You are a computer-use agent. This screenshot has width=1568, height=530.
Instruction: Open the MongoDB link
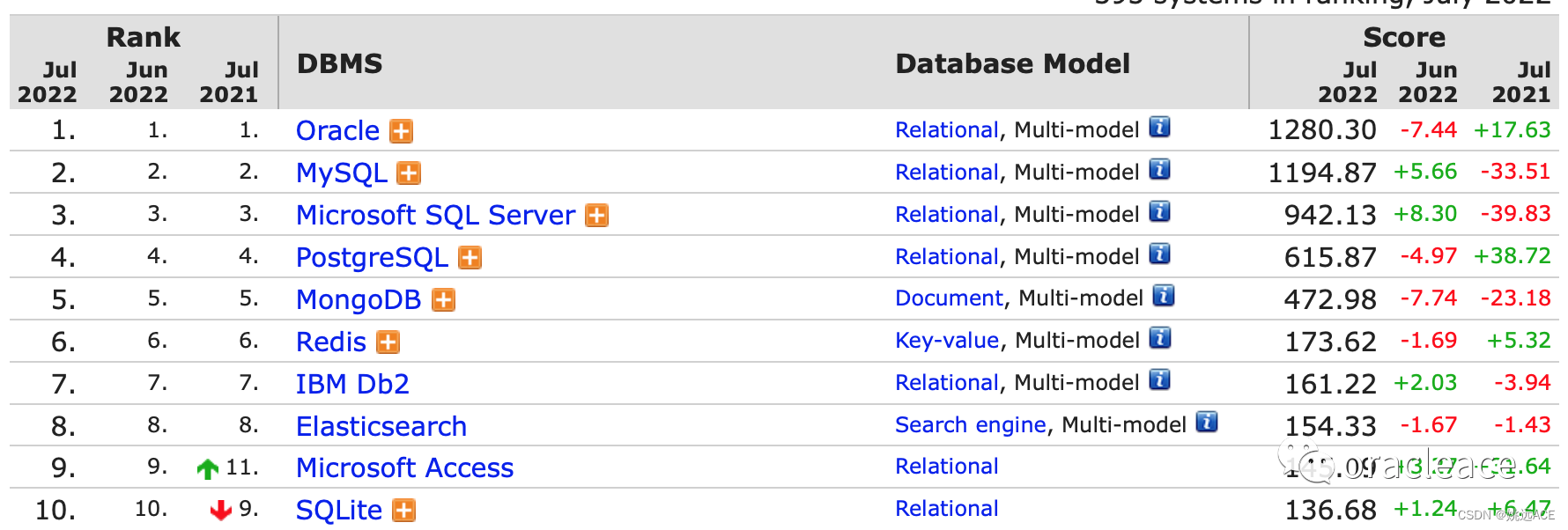tap(359, 300)
